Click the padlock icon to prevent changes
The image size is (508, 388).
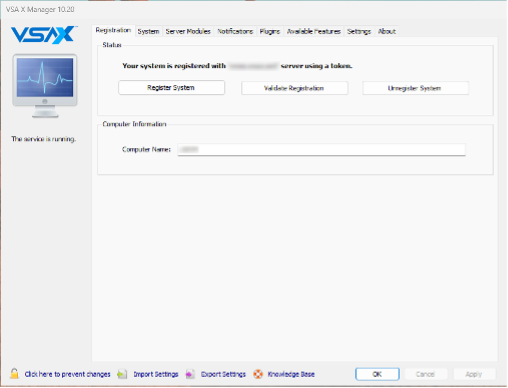[14, 374]
